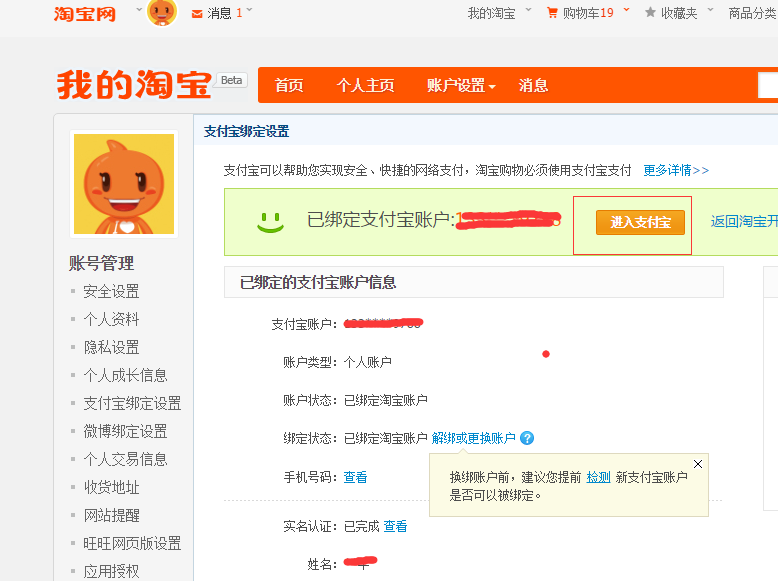Go to the 首页 tab
Image resolution: width=778 pixels, height=581 pixels.
tap(289, 85)
